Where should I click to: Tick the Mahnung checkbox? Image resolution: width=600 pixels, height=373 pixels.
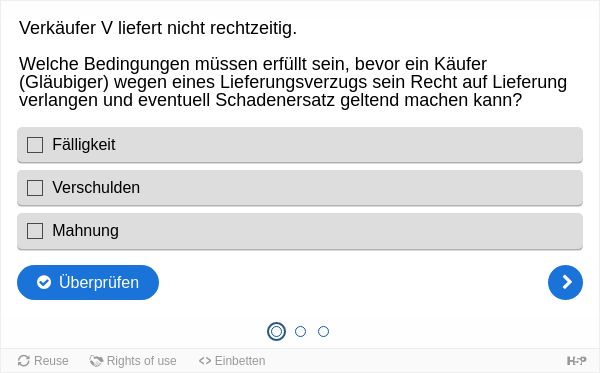[x=35, y=231]
